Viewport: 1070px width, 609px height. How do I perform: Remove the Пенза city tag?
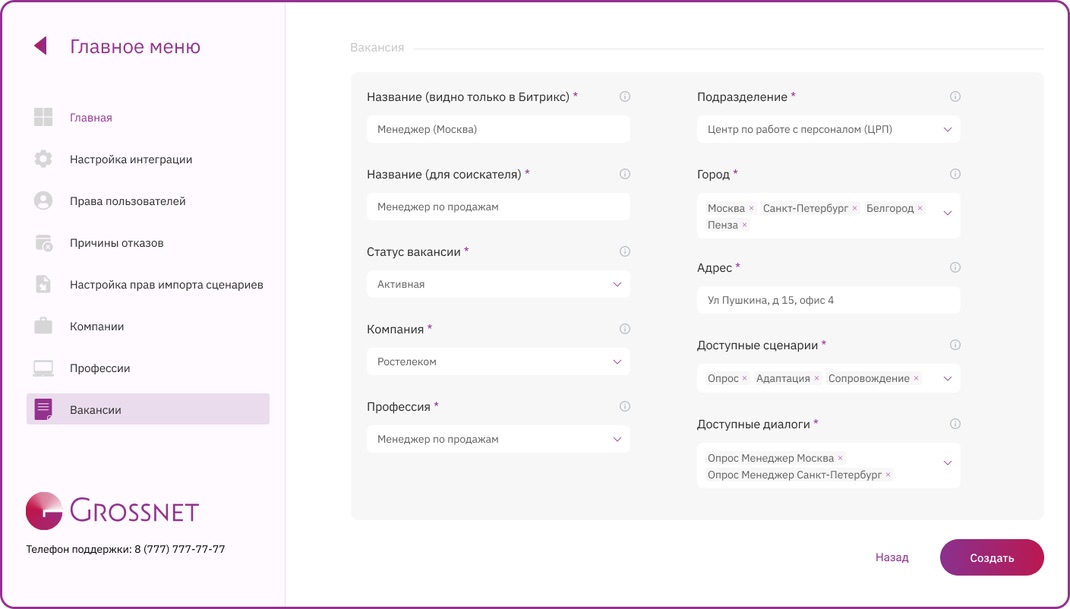click(x=744, y=225)
